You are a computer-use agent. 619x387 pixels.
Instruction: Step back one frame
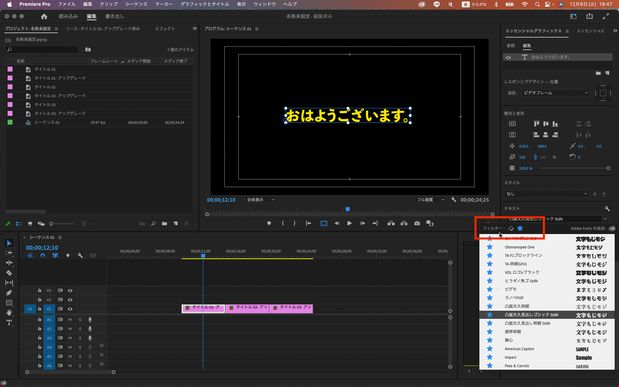click(337, 223)
